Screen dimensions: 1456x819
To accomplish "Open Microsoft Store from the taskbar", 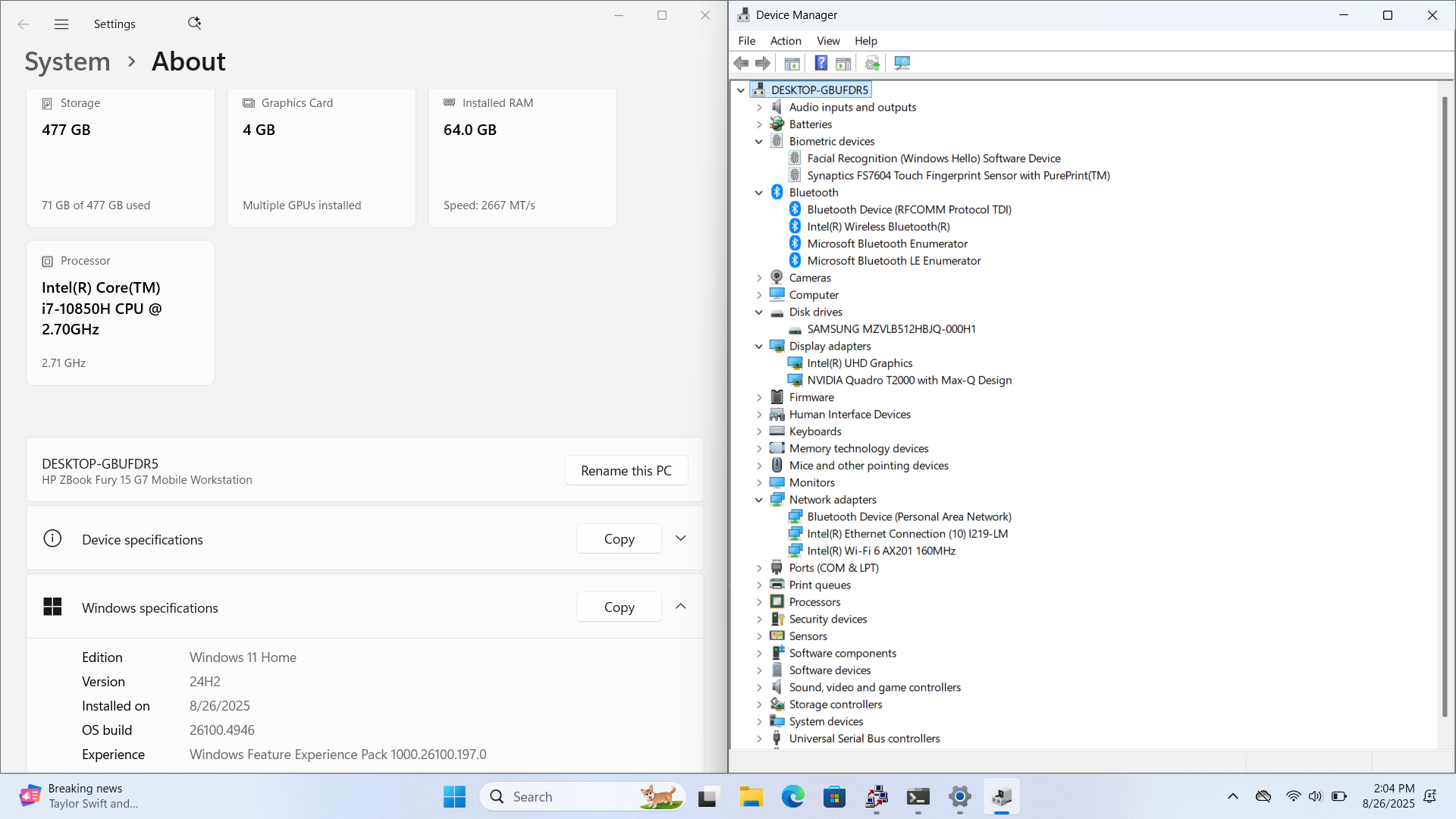I will click(x=834, y=796).
